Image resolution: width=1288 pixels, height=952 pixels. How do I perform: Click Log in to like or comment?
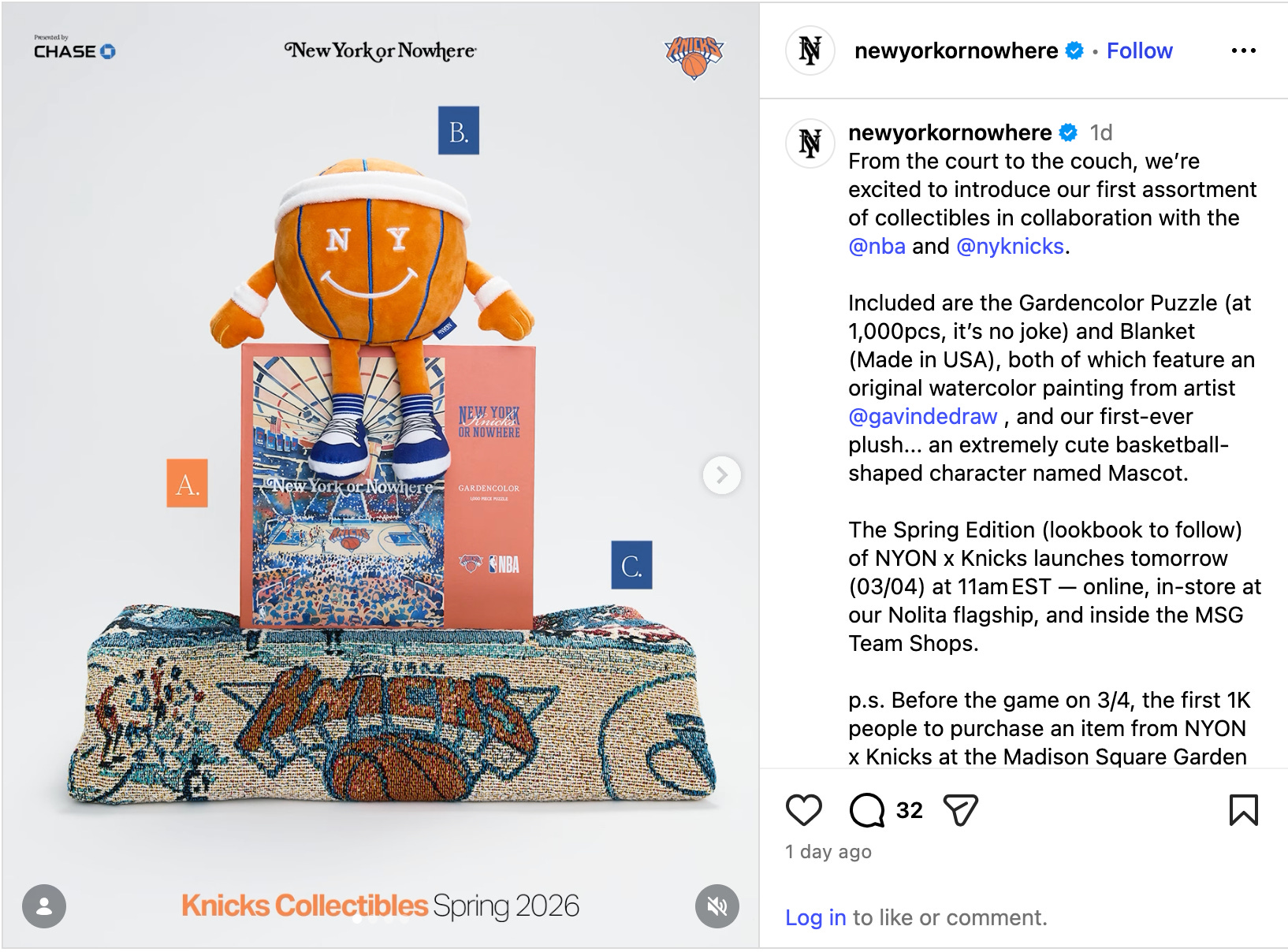click(815, 917)
